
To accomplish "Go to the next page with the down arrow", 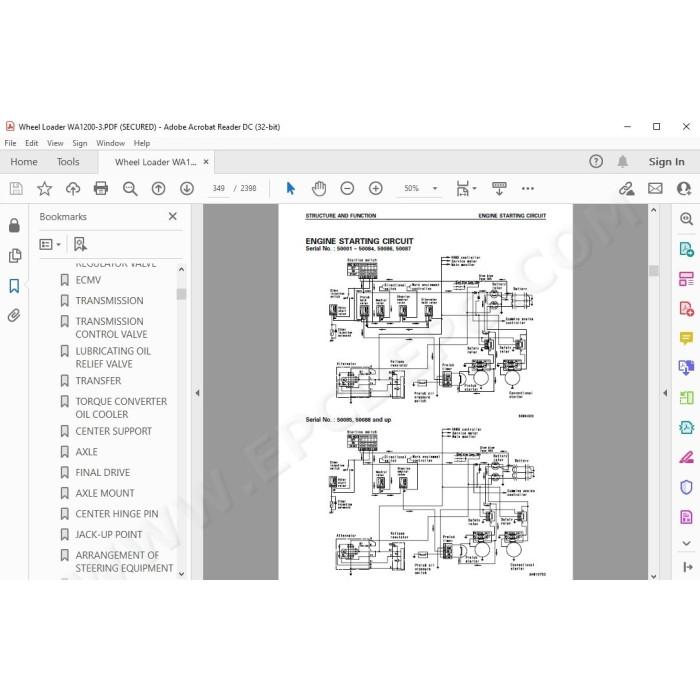I will pyautogui.click(x=187, y=188).
